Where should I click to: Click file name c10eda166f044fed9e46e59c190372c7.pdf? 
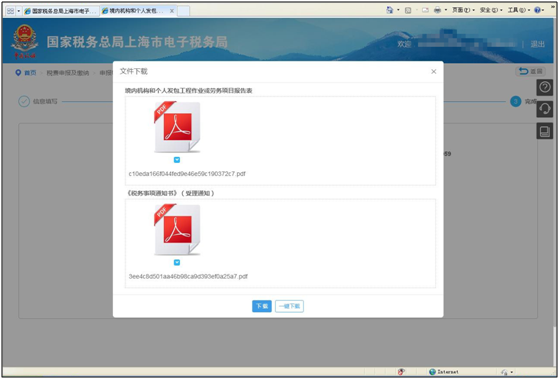click(x=187, y=174)
